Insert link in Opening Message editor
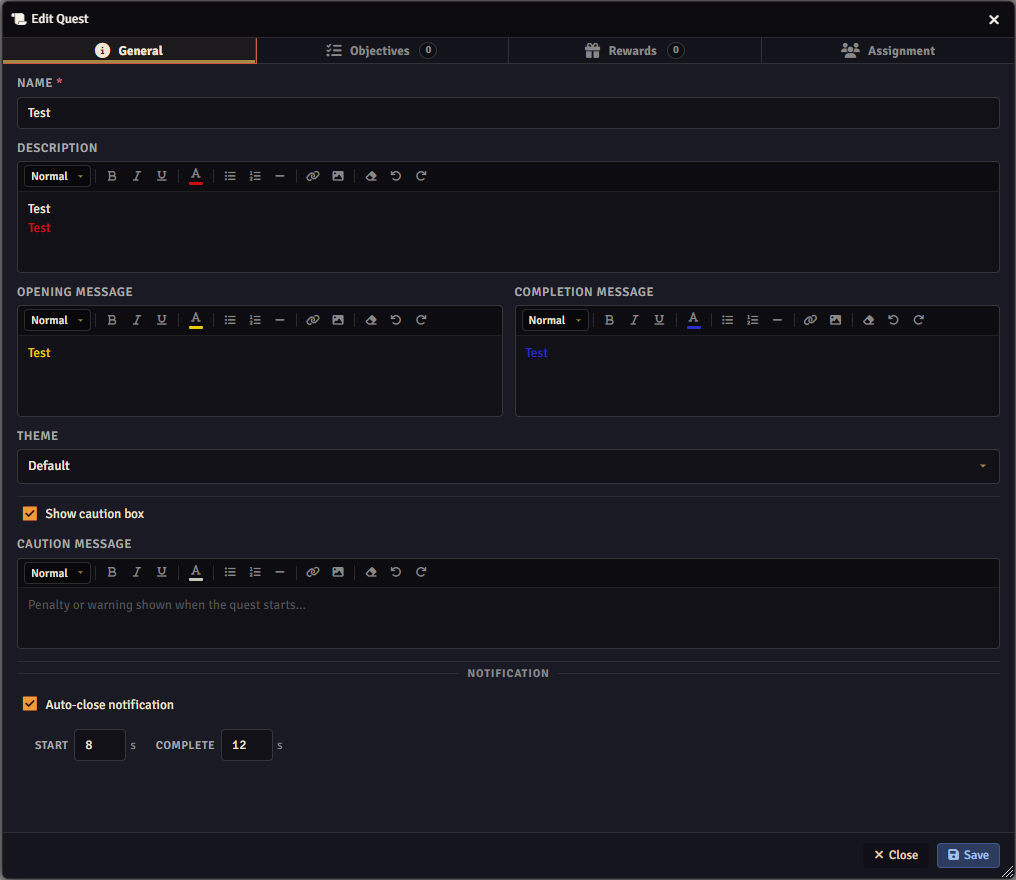This screenshot has height=880, width=1016. [312, 320]
